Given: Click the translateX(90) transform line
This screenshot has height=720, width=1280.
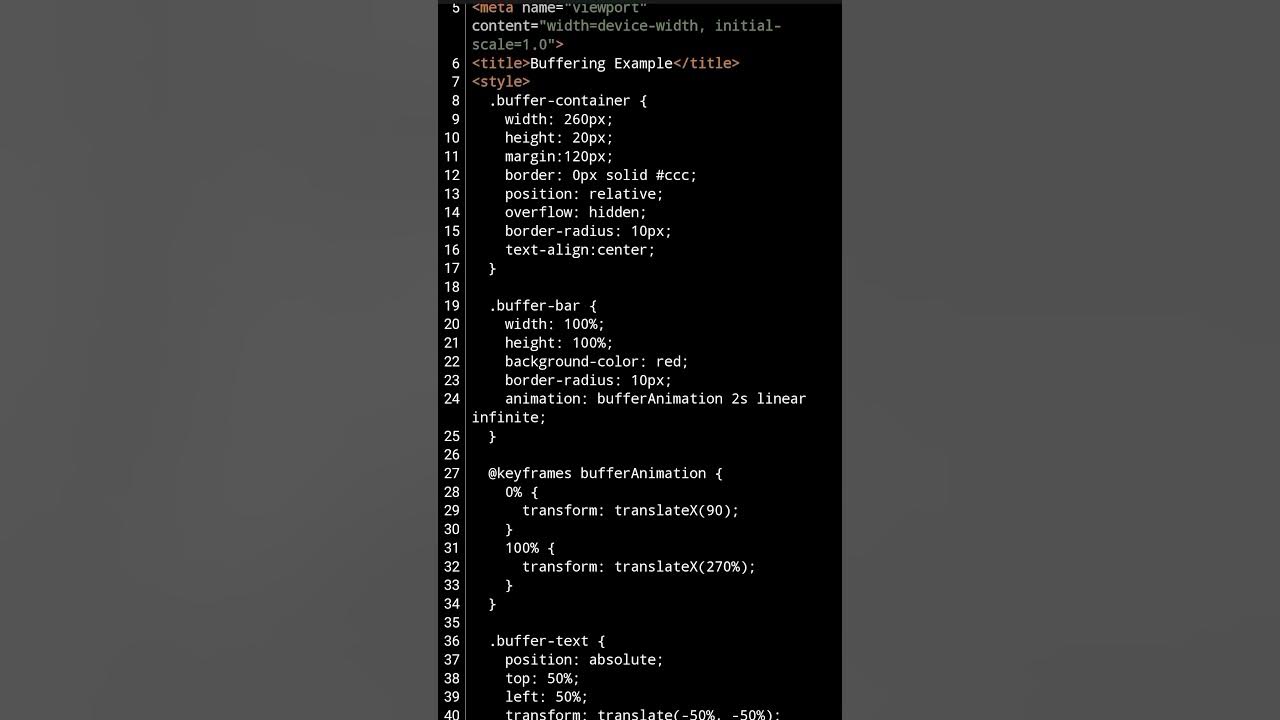Looking at the screenshot, I should (630, 511).
